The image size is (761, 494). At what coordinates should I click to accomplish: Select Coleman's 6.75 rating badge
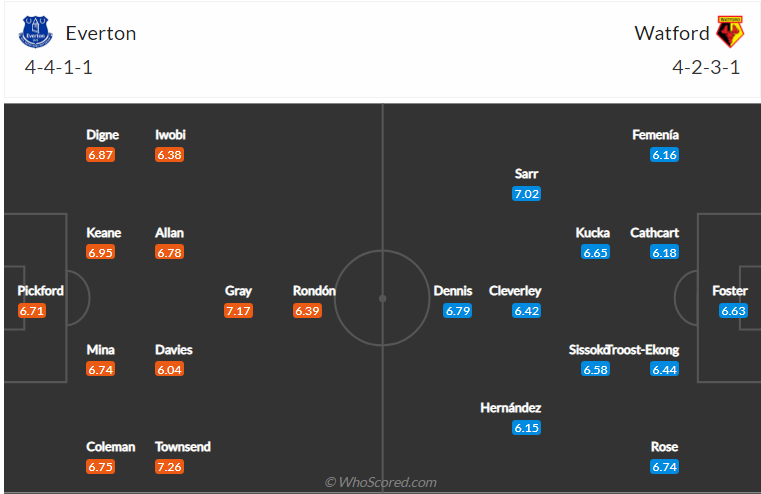click(x=101, y=467)
